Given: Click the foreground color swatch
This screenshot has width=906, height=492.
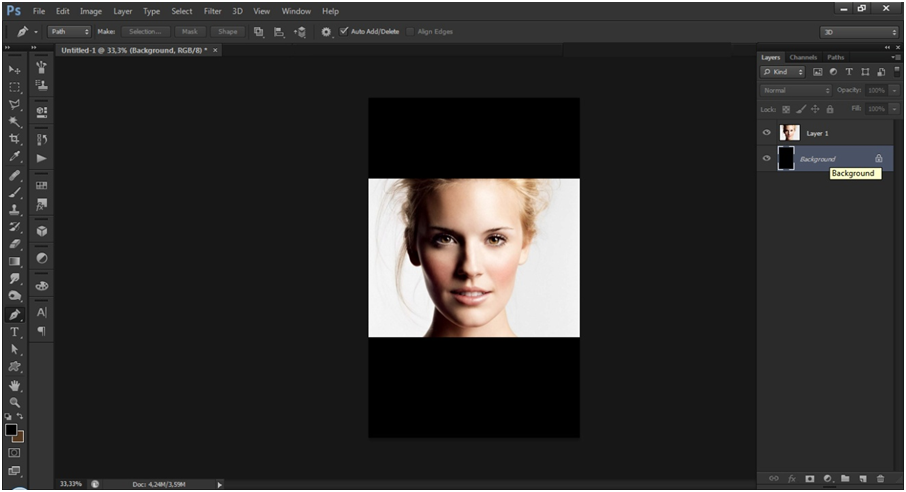Looking at the screenshot, I should point(11,429).
